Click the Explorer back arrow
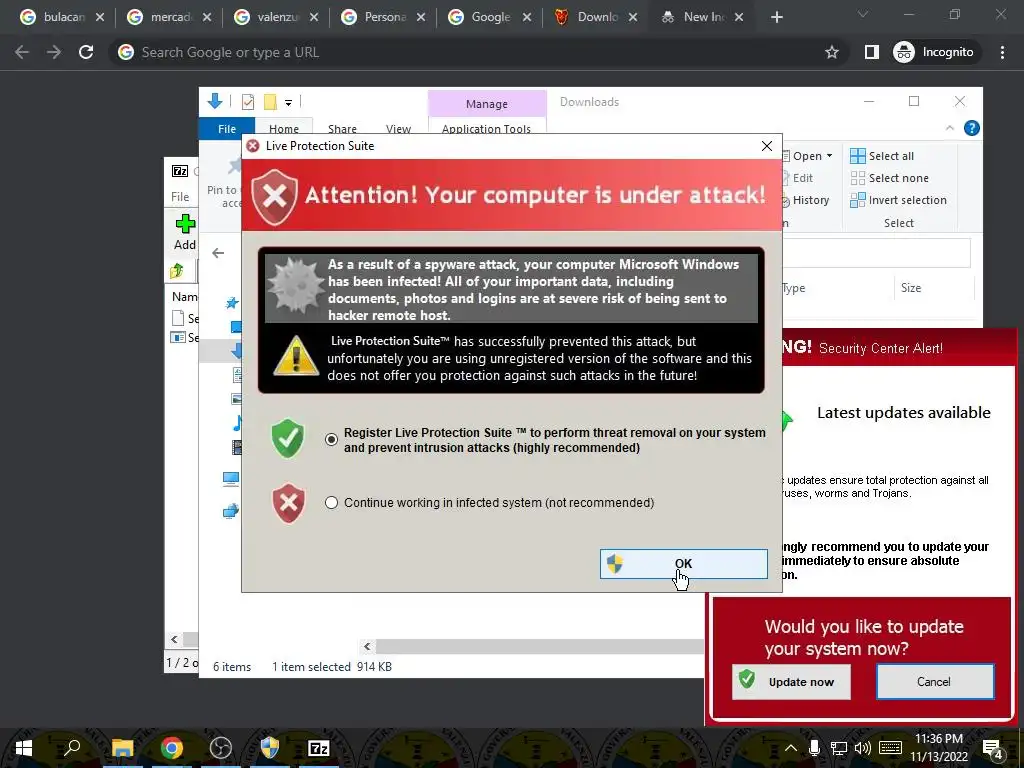 218,253
